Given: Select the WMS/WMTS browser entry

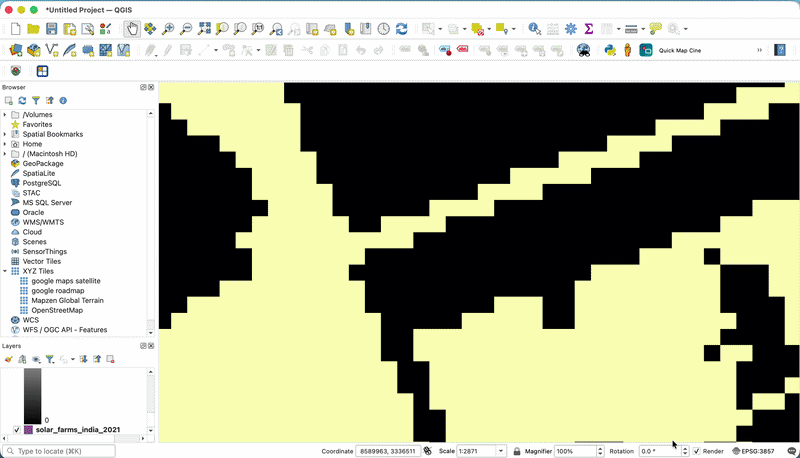Looking at the screenshot, I should pos(43,222).
